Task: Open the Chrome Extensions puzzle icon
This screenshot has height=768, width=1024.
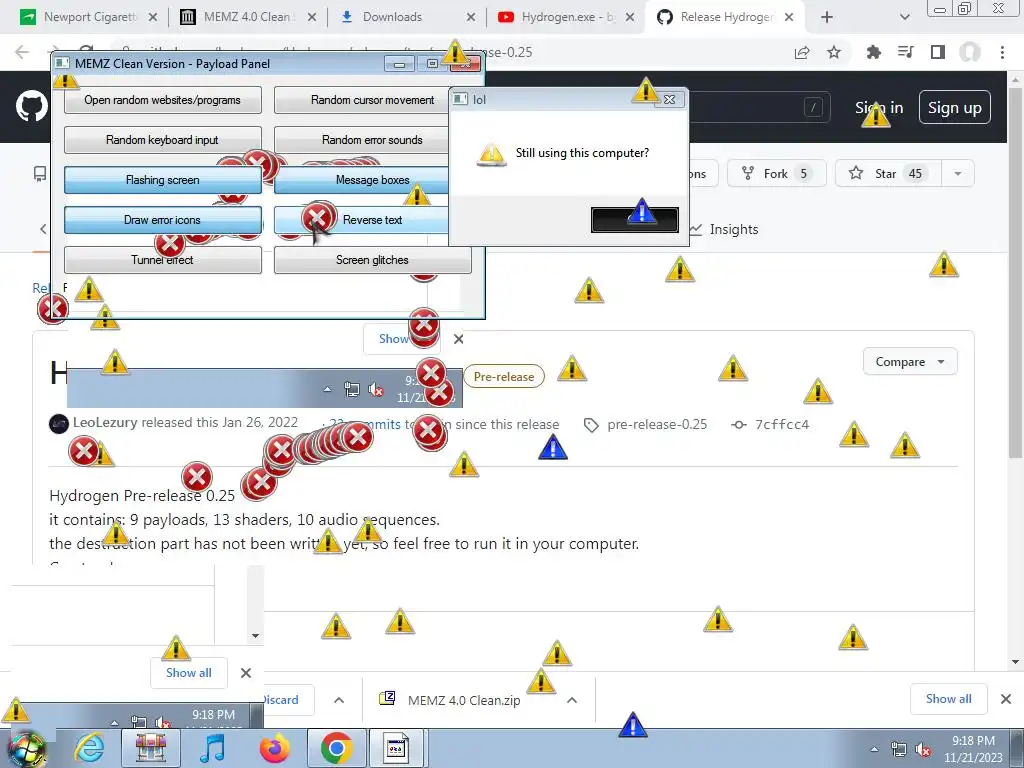Action: [x=873, y=52]
